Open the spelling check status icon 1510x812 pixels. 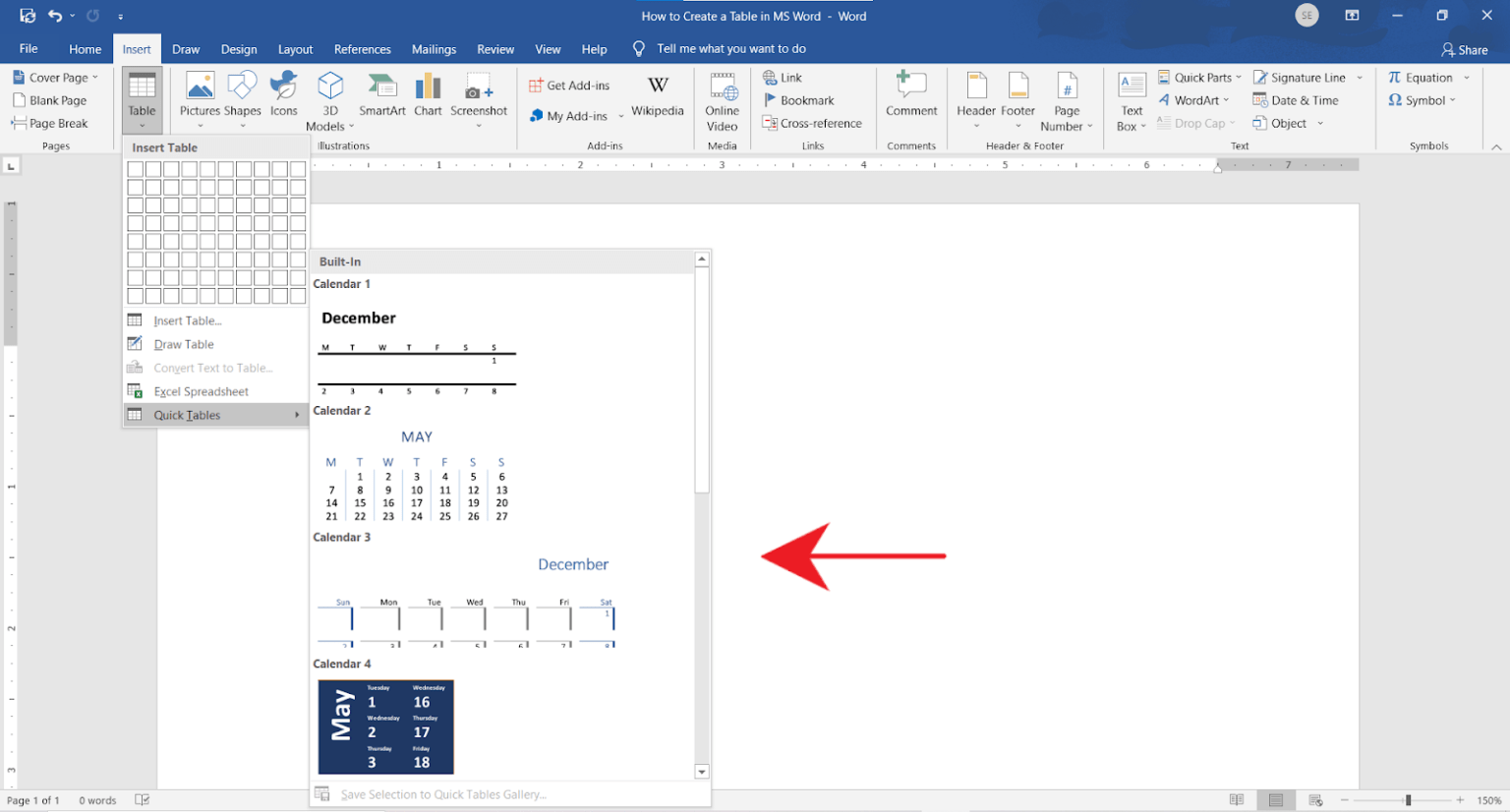tap(143, 800)
